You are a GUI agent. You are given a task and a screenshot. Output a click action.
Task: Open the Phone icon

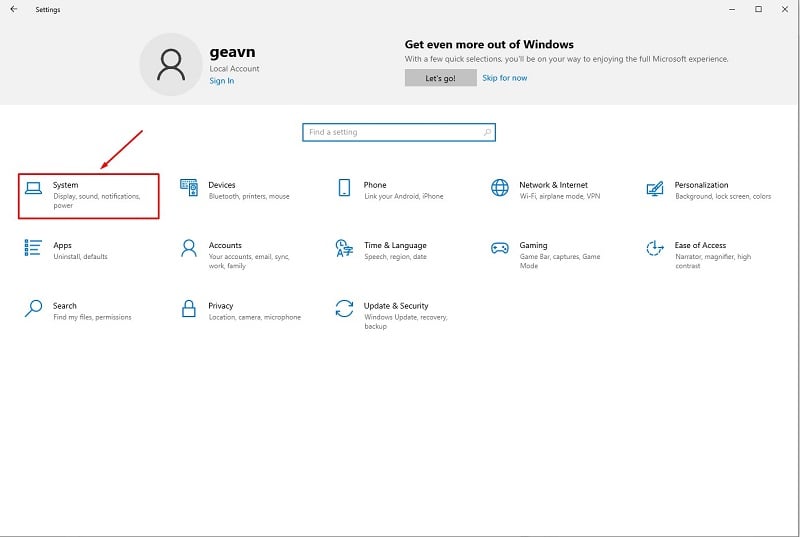344,188
